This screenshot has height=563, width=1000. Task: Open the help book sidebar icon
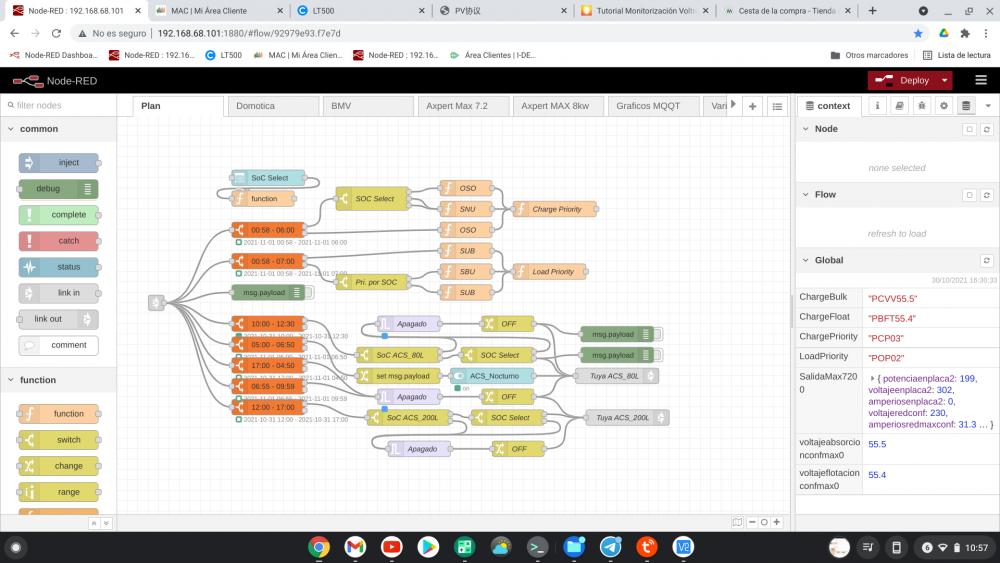point(899,106)
